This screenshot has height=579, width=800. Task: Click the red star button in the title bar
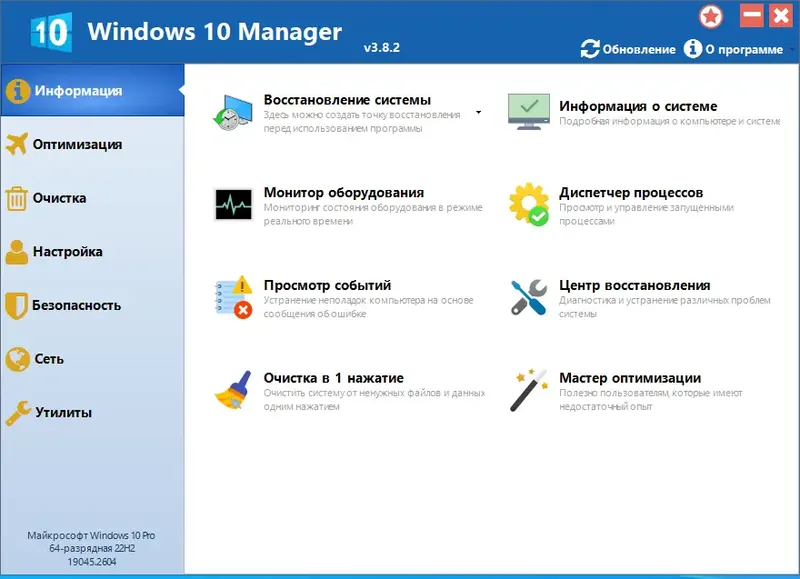pos(711,14)
